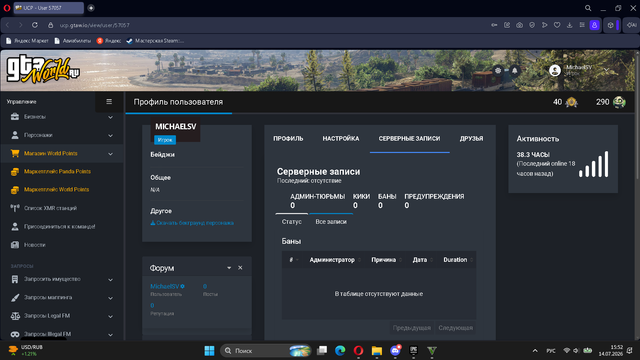This screenshot has height=360, width=640.
Task: Toggle the sidebar hamburger menu
Action: [x=109, y=102]
